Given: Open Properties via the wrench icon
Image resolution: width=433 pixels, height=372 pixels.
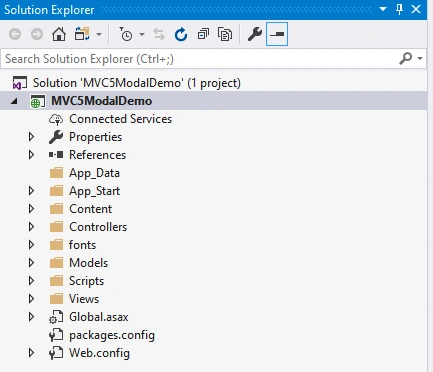Looking at the screenshot, I should coord(255,34).
